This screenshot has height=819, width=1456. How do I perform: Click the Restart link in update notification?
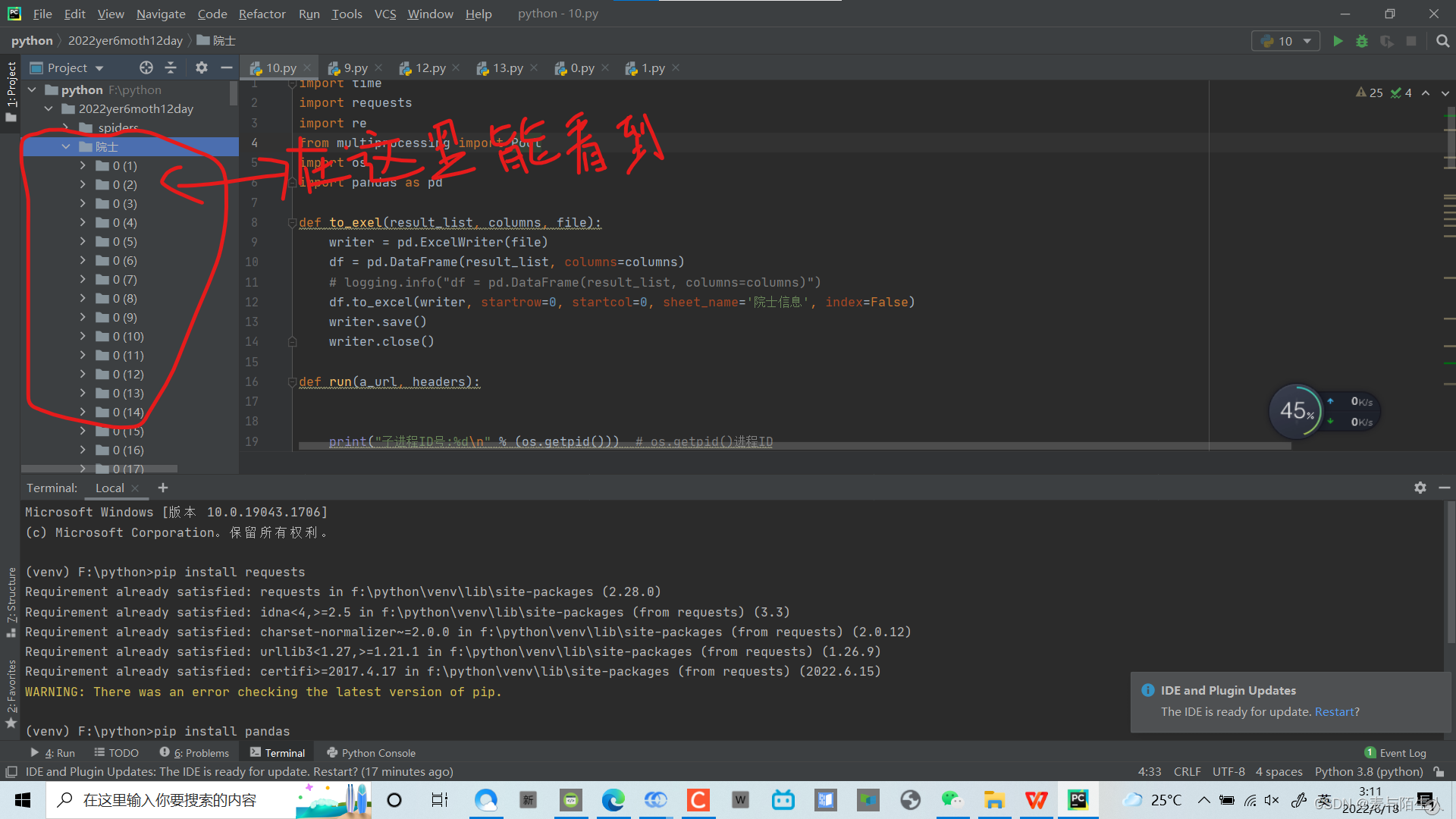click(1334, 711)
